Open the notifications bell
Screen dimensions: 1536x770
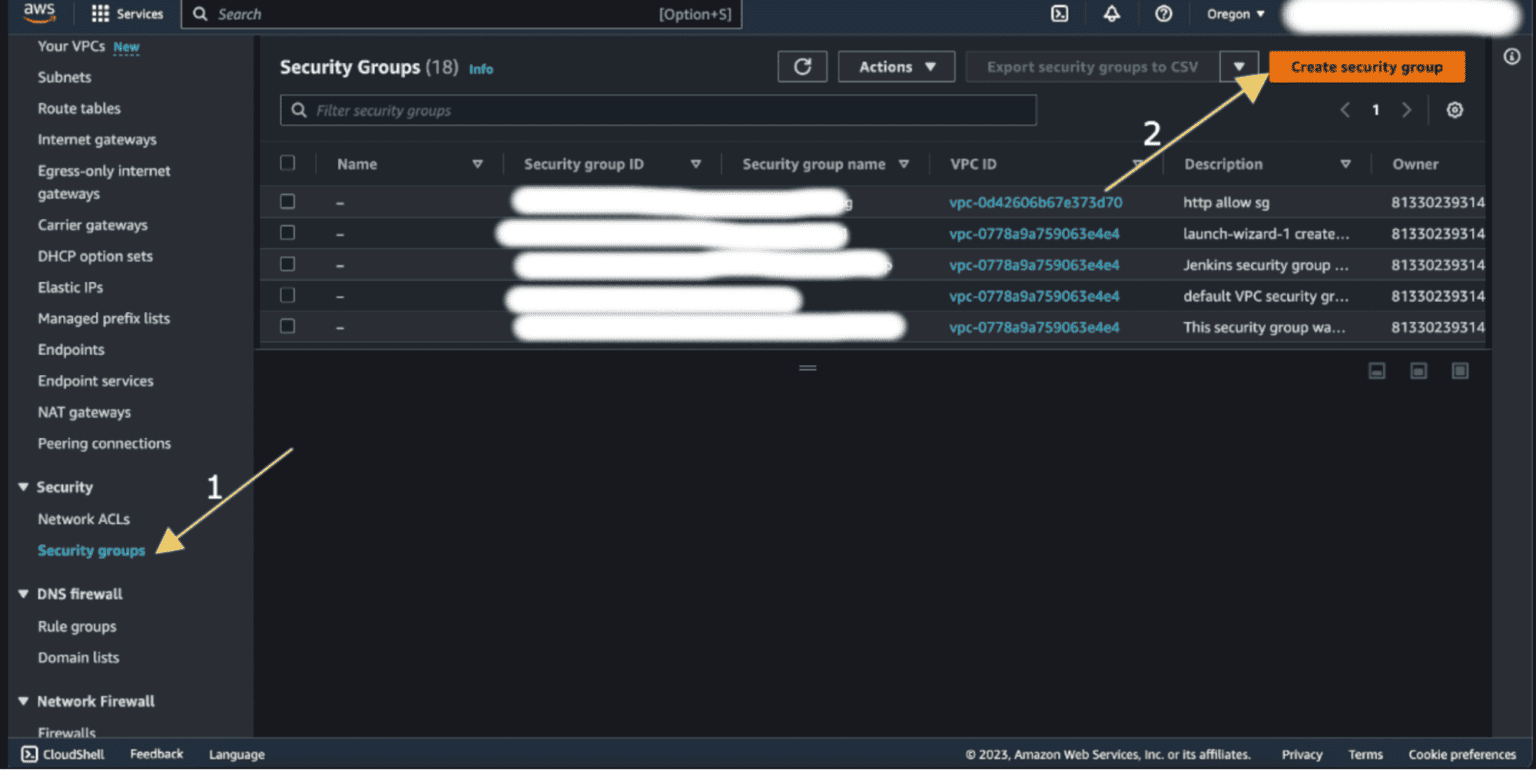tap(1112, 13)
